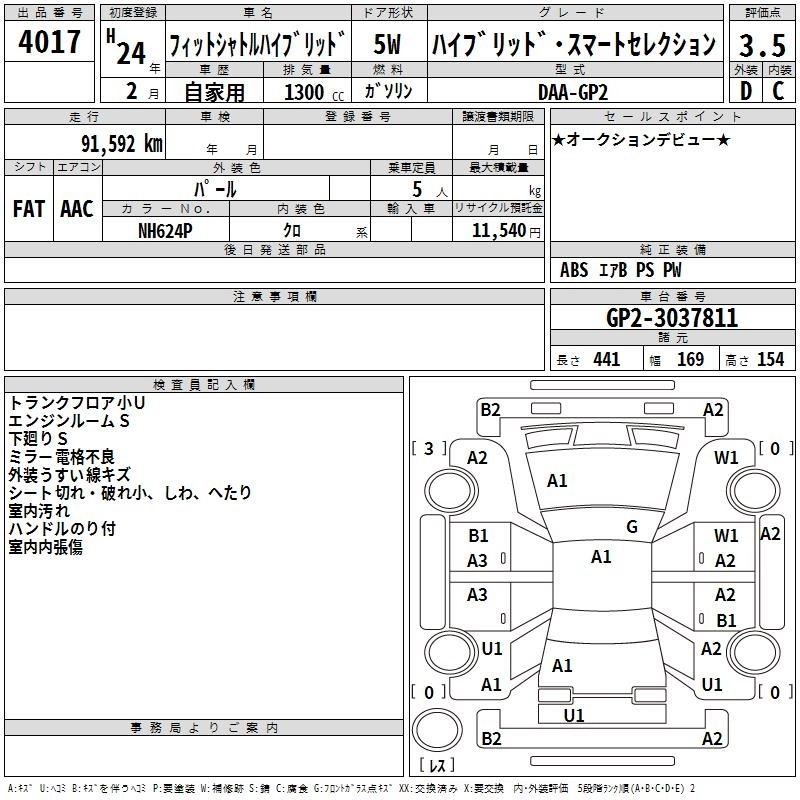Select note "室内汚れ"
Screen dimensions: 800x800
click(39, 511)
